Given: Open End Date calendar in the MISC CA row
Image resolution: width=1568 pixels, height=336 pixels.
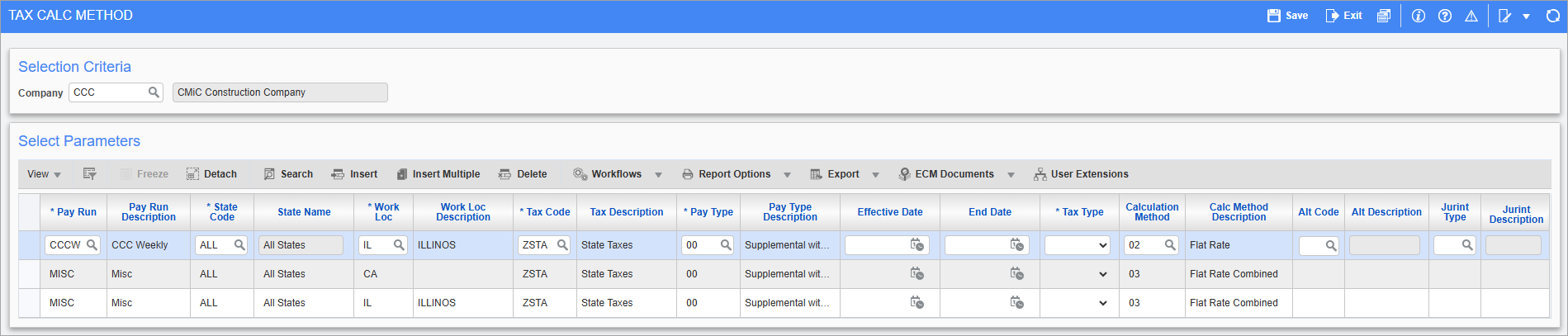Looking at the screenshot, I should click(x=1017, y=274).
